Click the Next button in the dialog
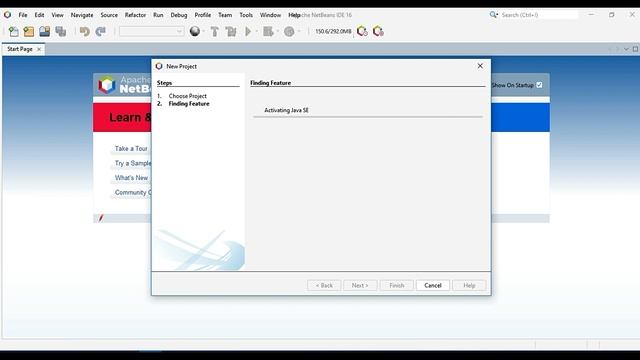Image resolution: width=640 pixels, height=360 pixels. pos(360,285)
